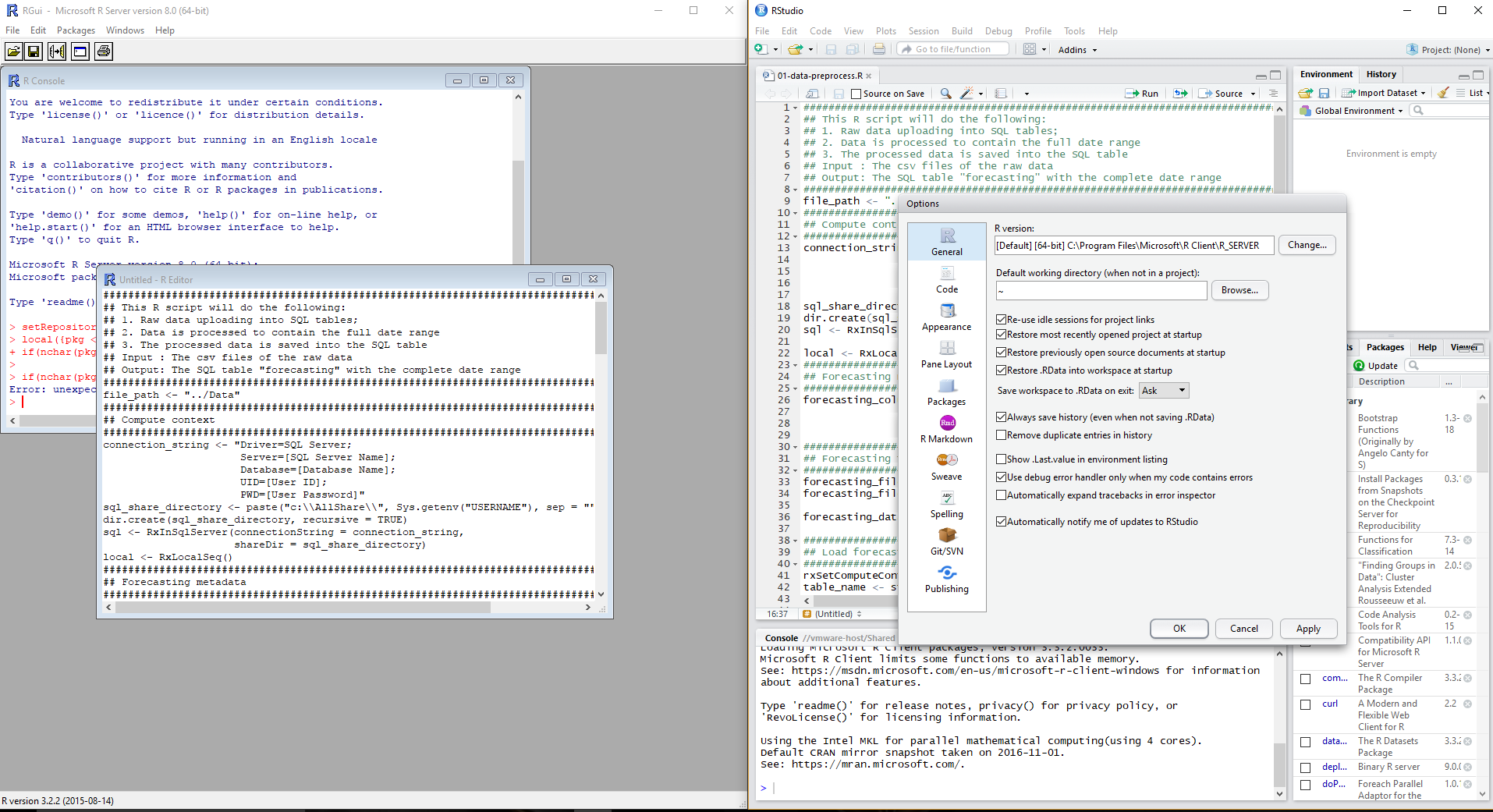The width and height of the screenshot is (1493, 812).
Task: Expand the Global Environment dropdown
Action: coord(1357,111)
